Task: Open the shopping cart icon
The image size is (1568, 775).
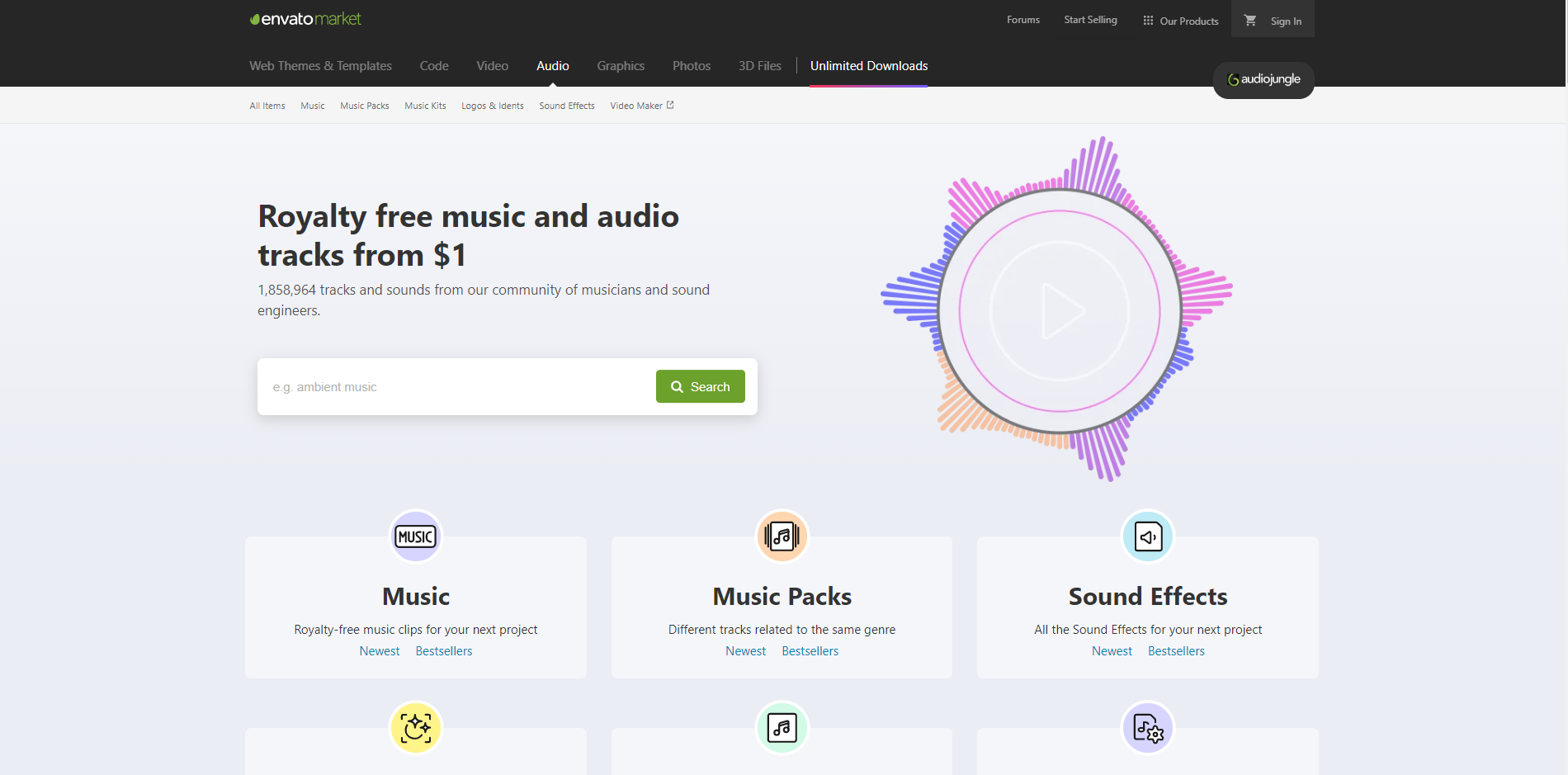Action: 1250,21
